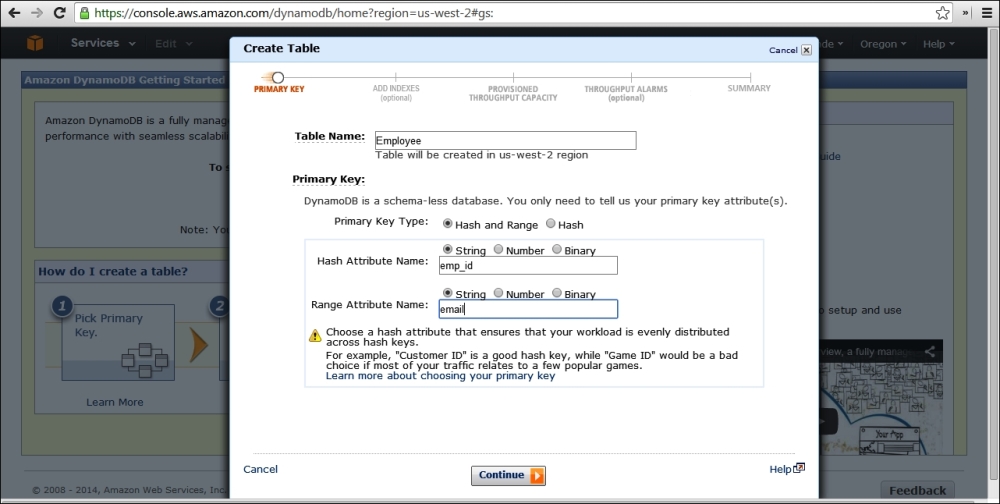Go to Primary Key wizard step
The width and height of the screenshot is (1000, 504).
(279, 83)
